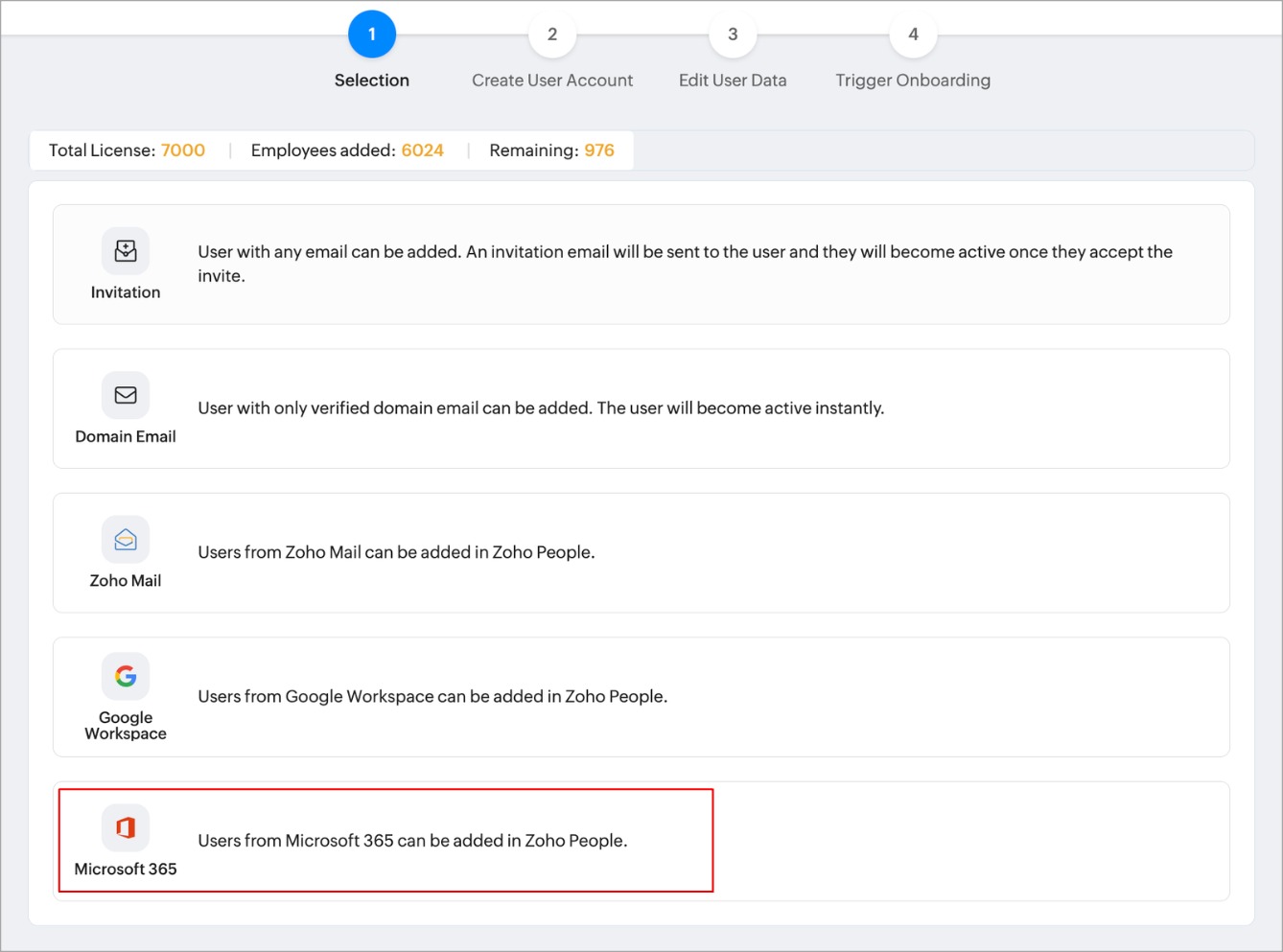Go to step 3 circle
This screenshot has width=1283, height=952.
pyautogui.click(x=733, y=35)
